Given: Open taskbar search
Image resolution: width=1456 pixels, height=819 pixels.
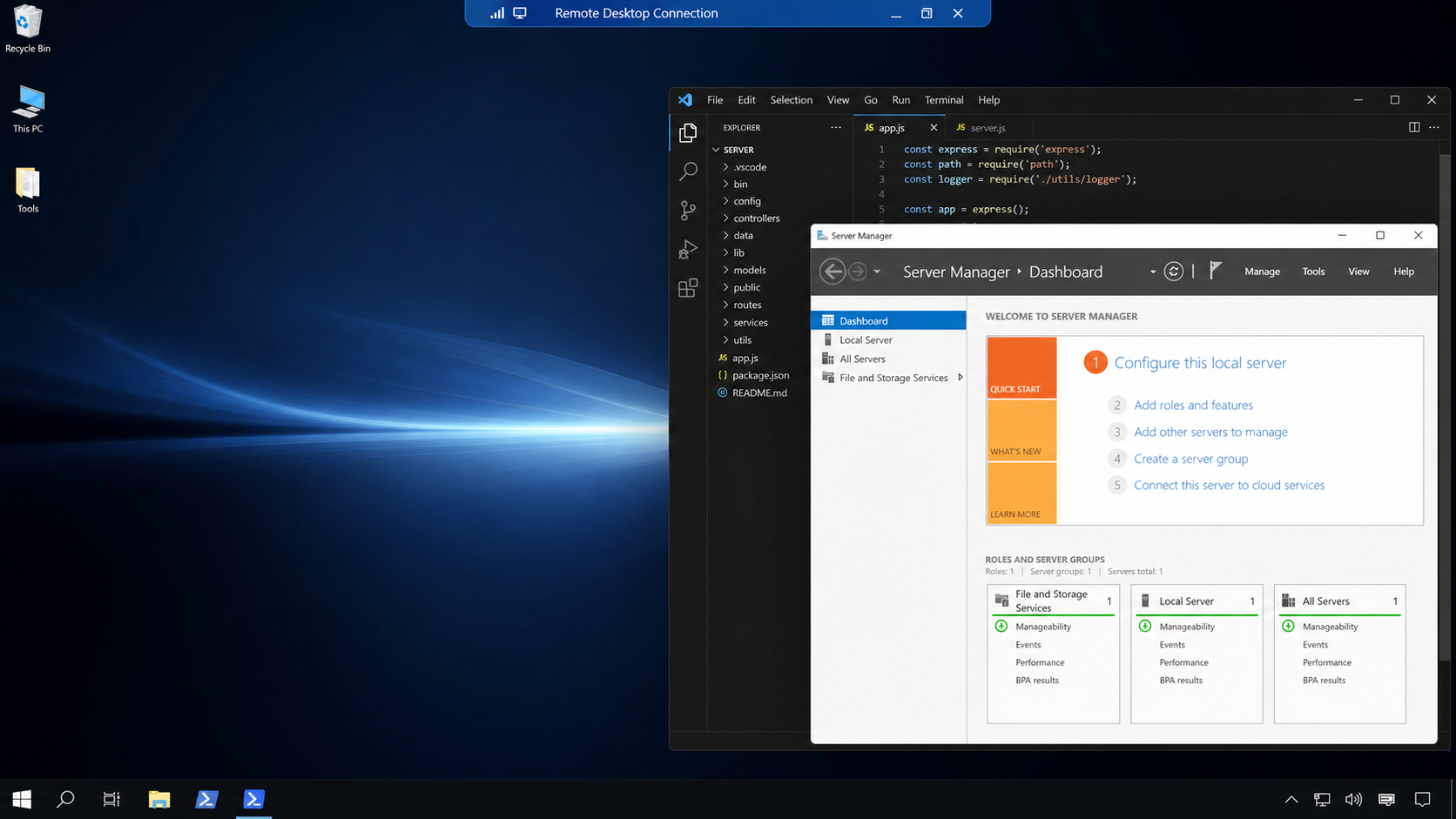Looking at the screenshot, I should pyautogui.click(x=65, y=799).
